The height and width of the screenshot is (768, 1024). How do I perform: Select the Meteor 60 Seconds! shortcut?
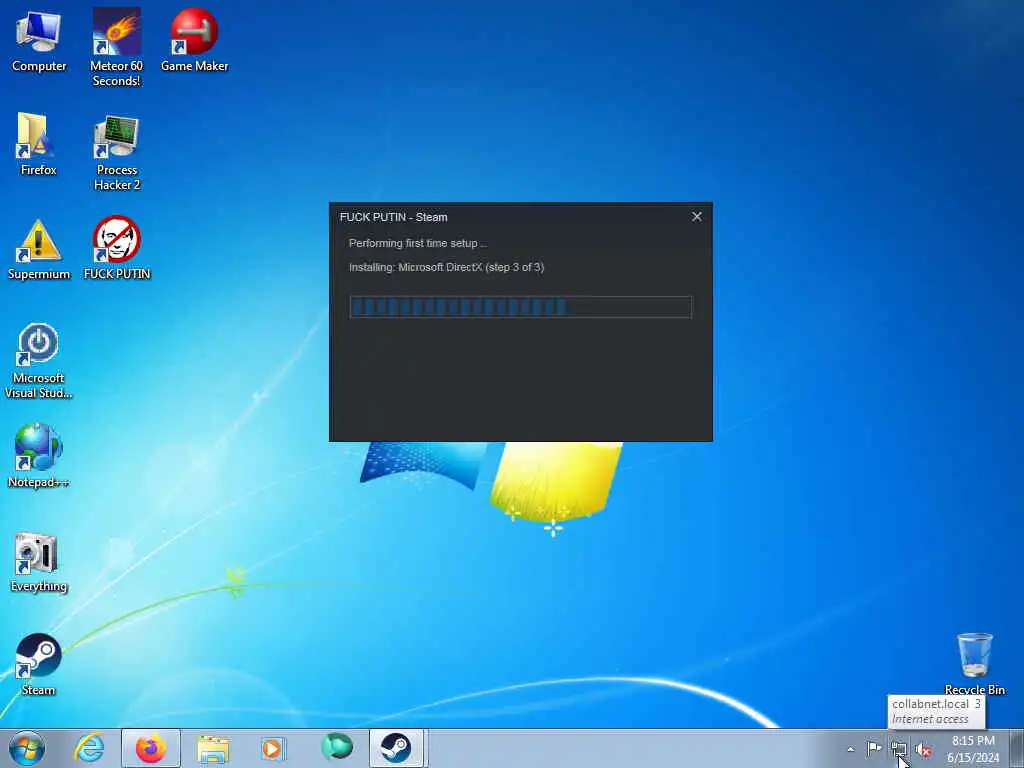(x=116, y=47)
